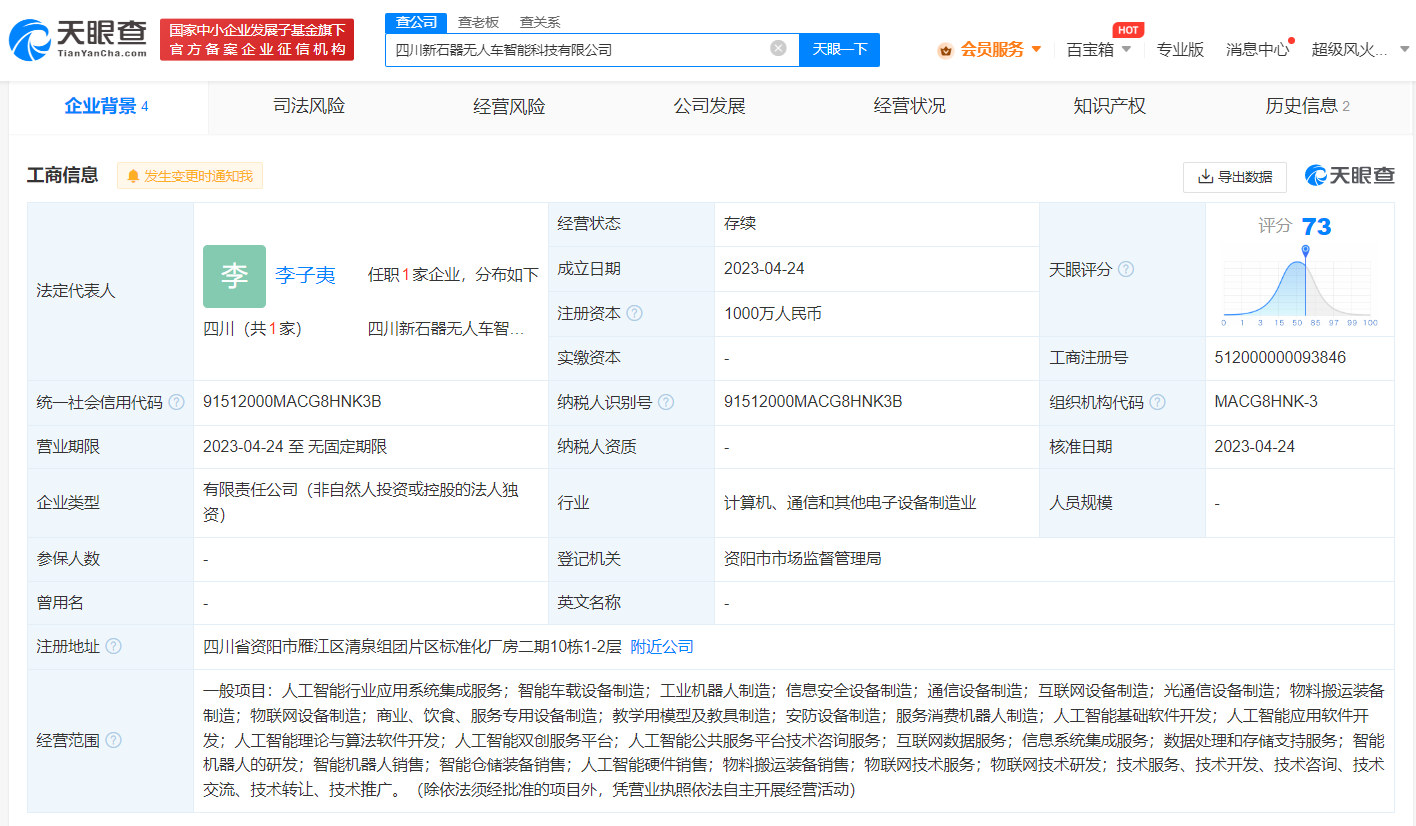Open 消息中心 in the header

1257,49
